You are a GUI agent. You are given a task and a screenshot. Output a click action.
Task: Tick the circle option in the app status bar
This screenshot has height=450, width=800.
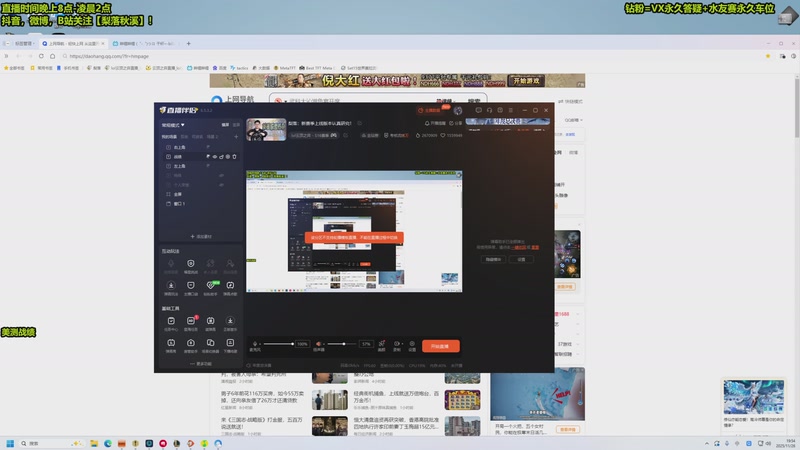click(x=248, y=365)
